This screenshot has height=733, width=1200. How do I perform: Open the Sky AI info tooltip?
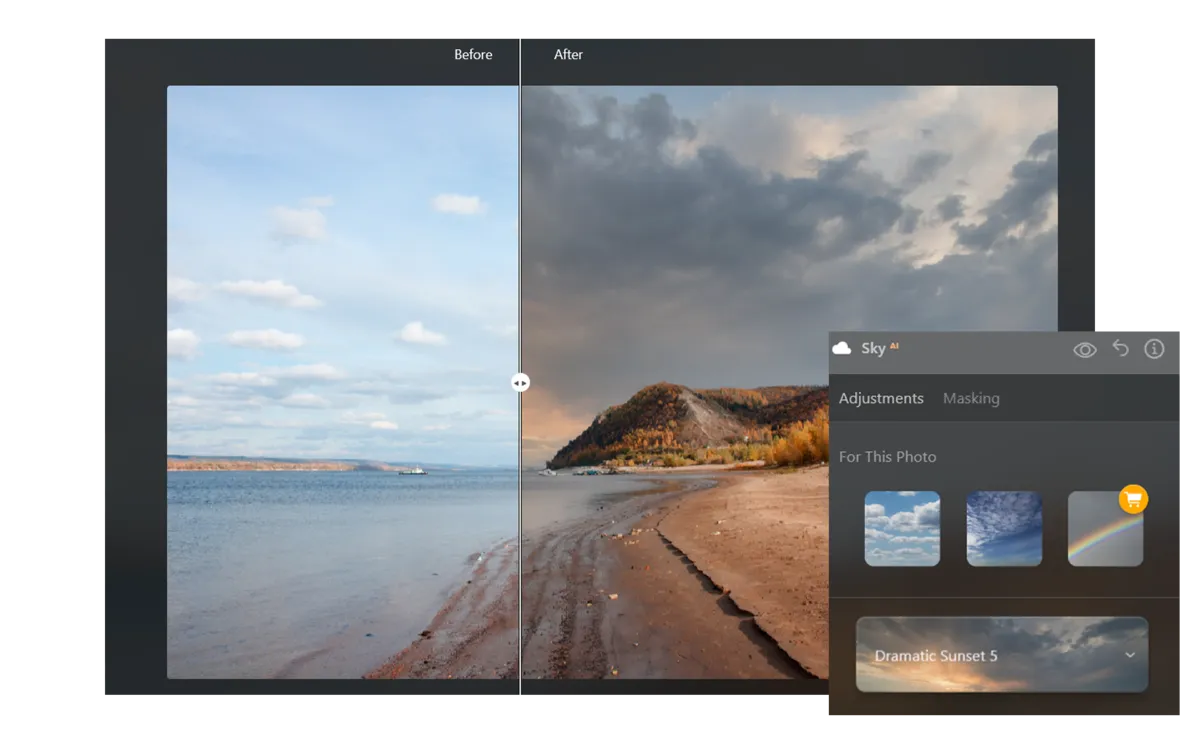(x=1154, y=349)
